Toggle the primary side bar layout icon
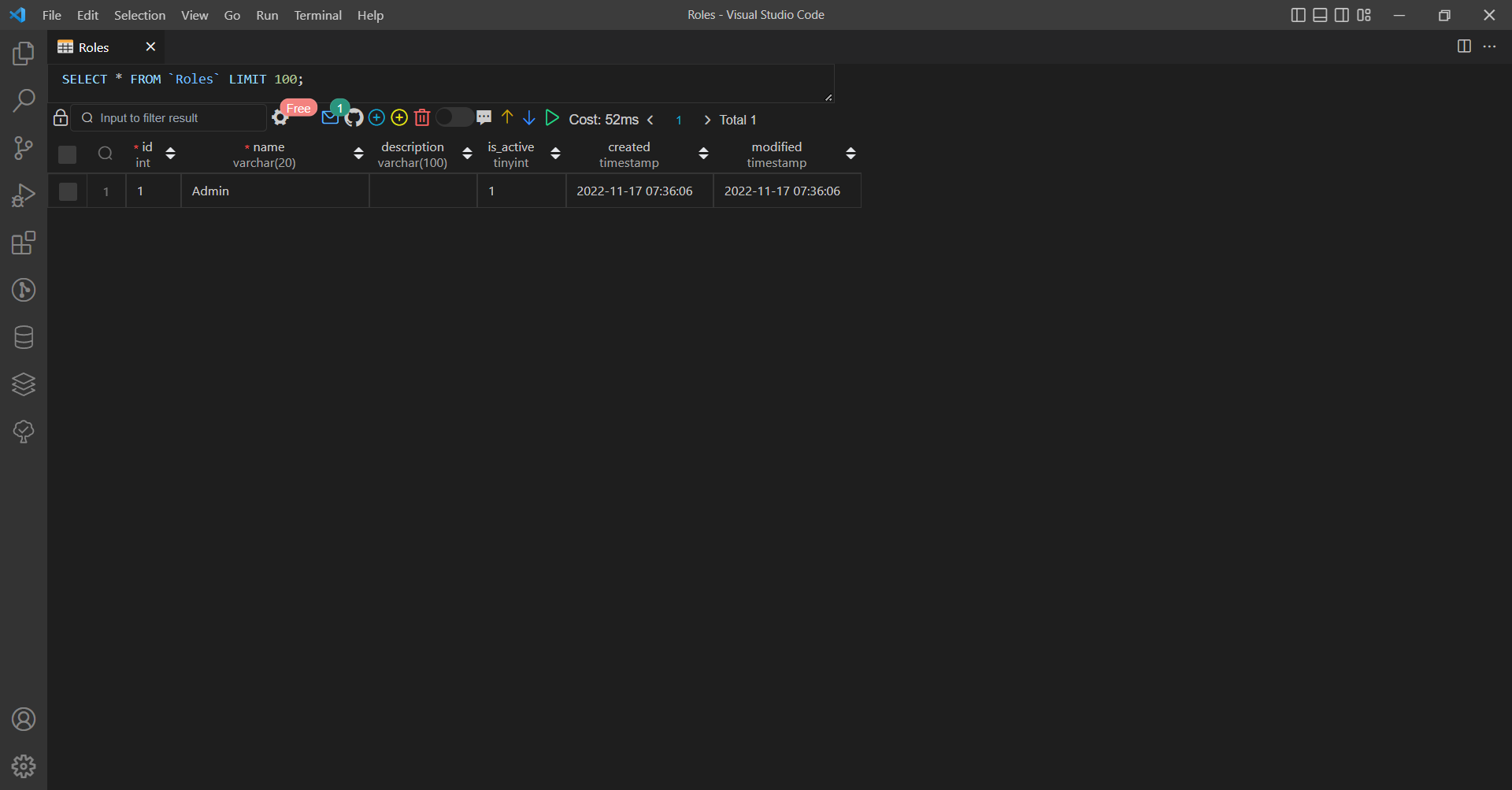 tap(1299, 15)
